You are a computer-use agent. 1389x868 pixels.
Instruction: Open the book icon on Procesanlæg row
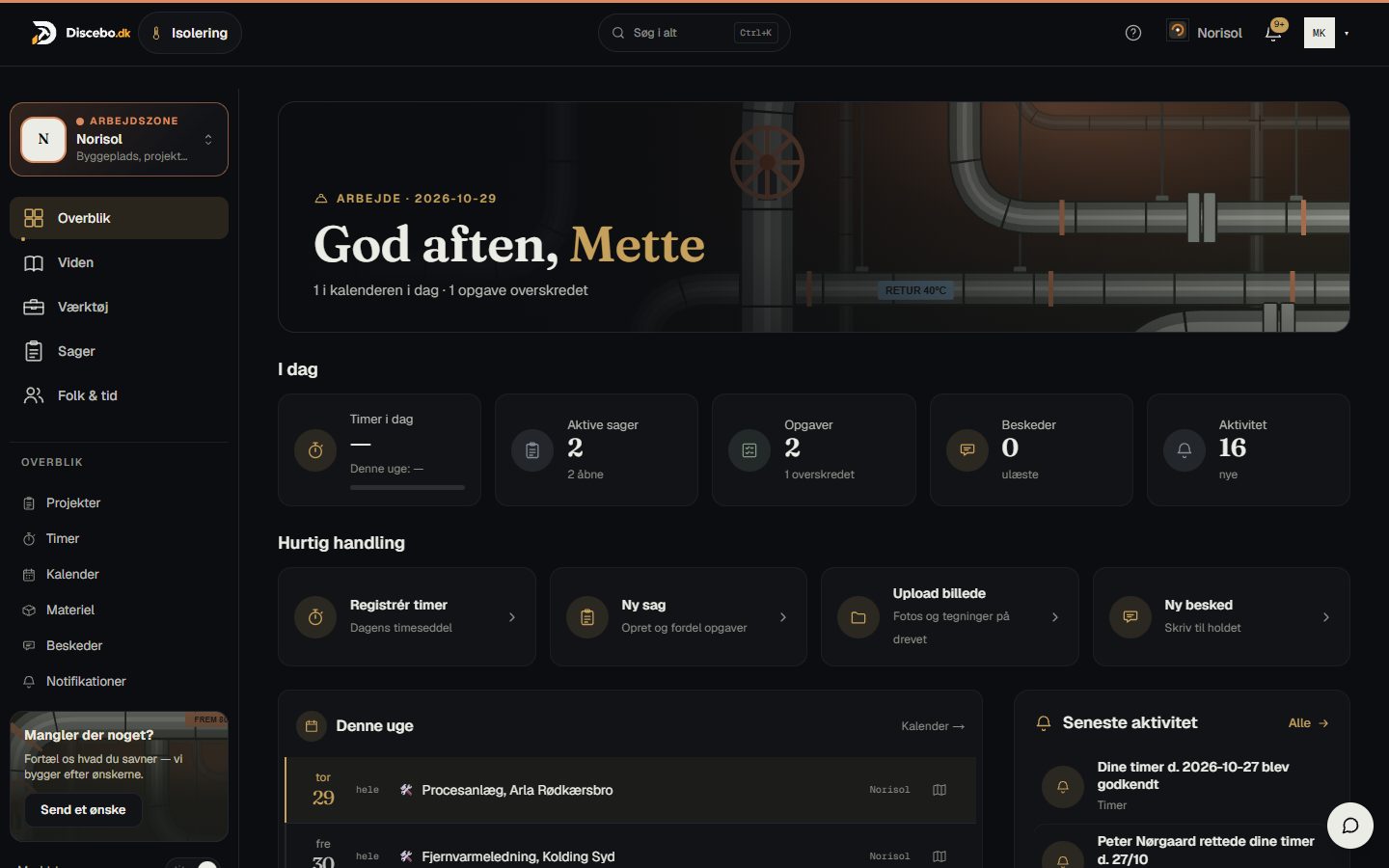point(940,790)
